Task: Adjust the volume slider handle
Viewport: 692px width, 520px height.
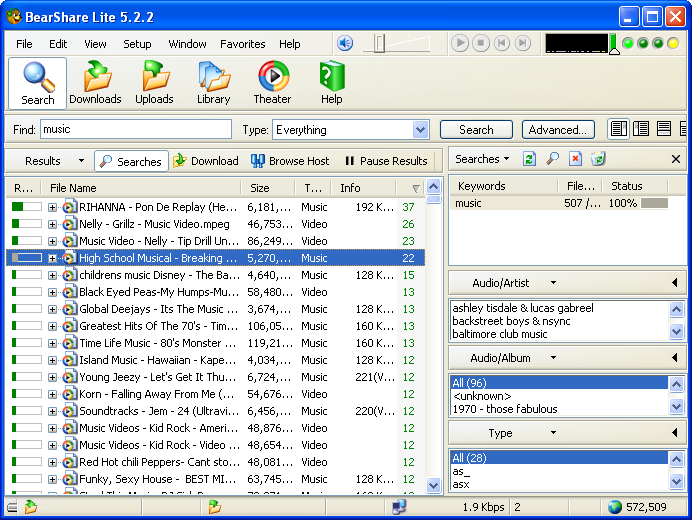Action: (x=380, y=44)
